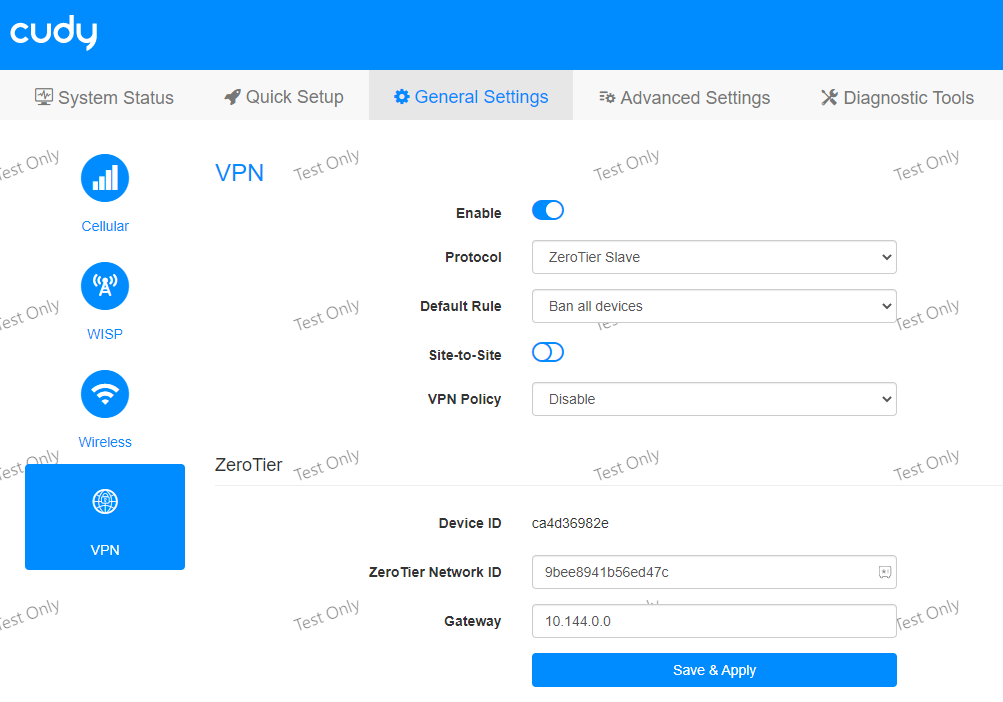Open the VPN Policy dropdown
Viewport: 1003px width, 702px height.
coord(715,399)
